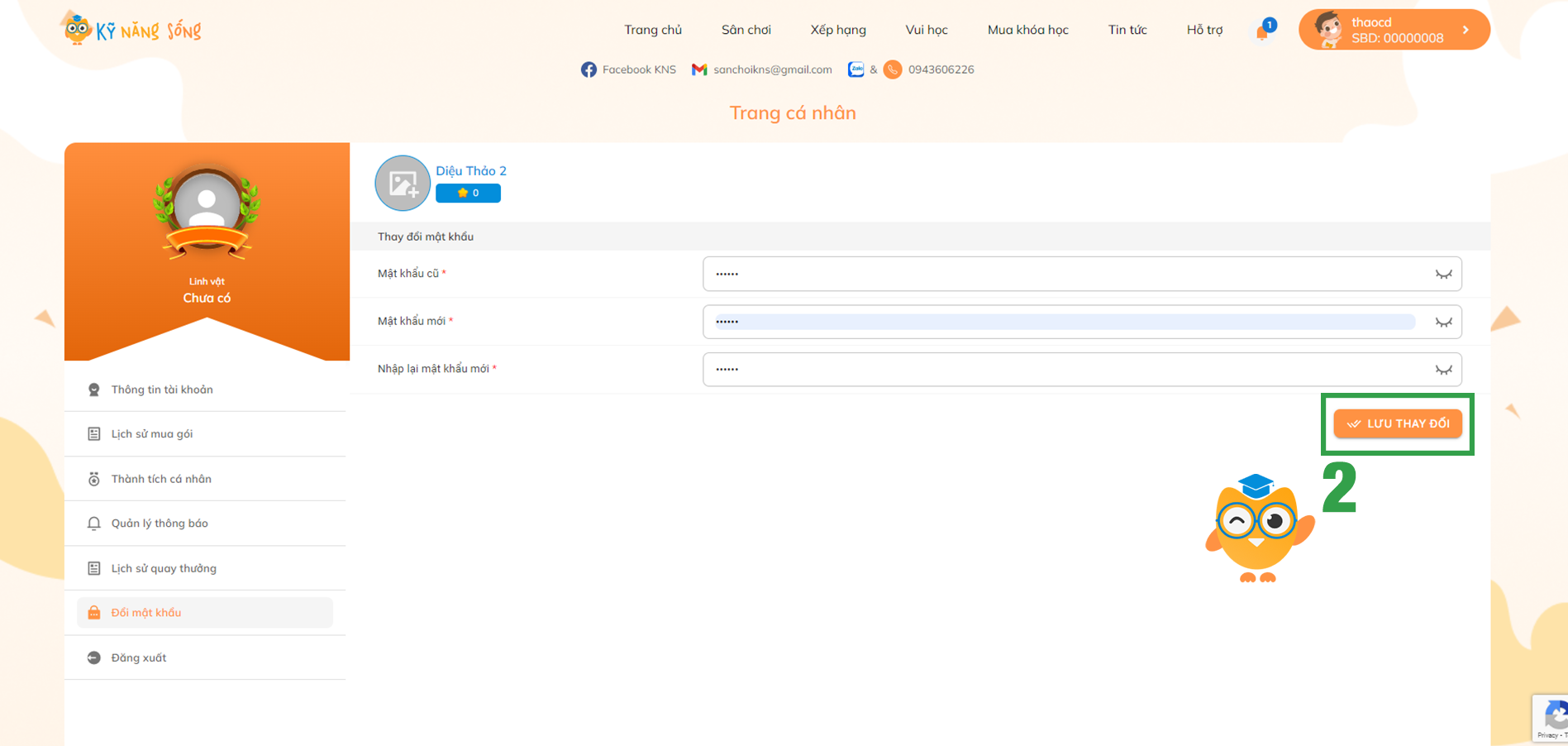Screen dimensions: 1568x746
Task: Reveal the re-entered new password
Action: click(1443, 370)
